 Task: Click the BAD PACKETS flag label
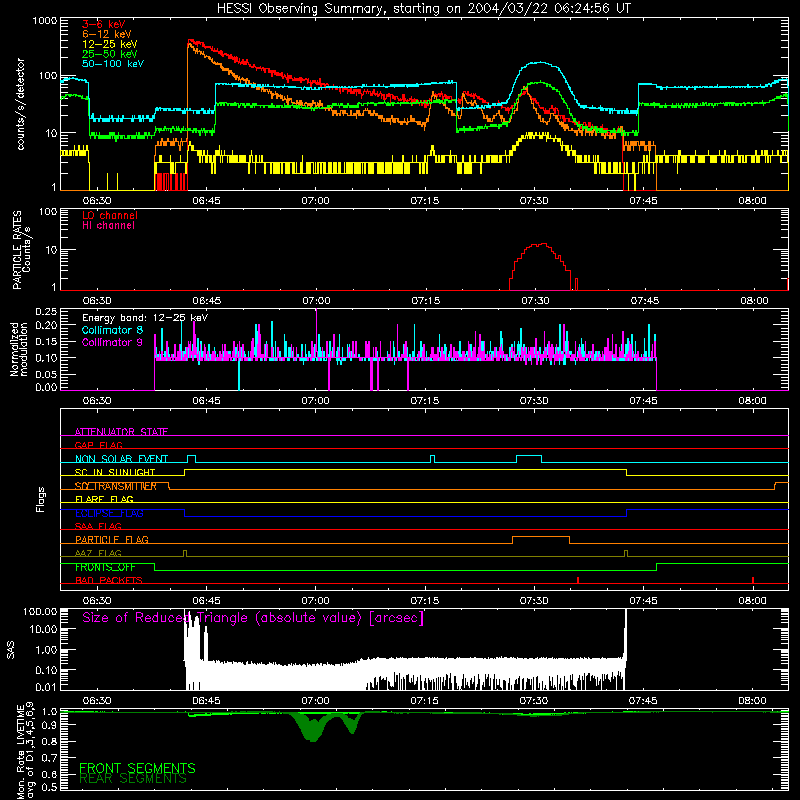(x=109, y=580)
